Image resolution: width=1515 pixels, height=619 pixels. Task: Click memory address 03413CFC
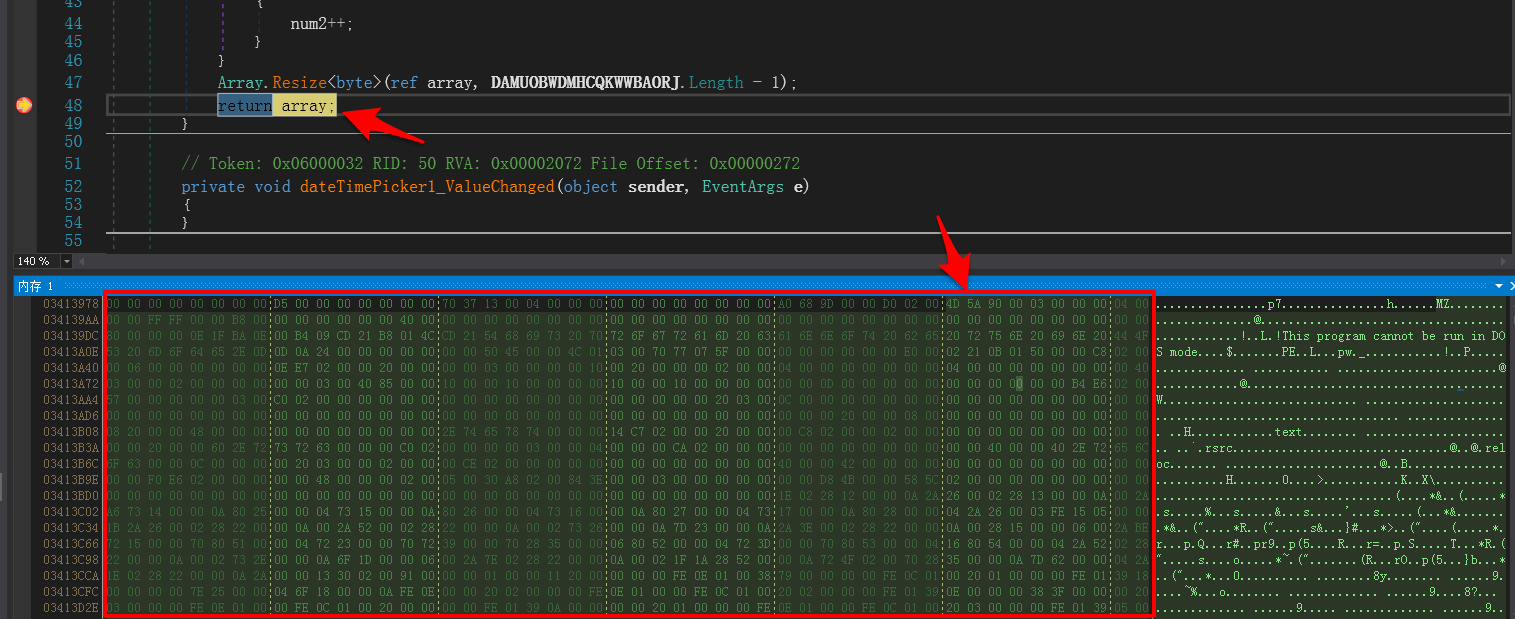[71, 592]
